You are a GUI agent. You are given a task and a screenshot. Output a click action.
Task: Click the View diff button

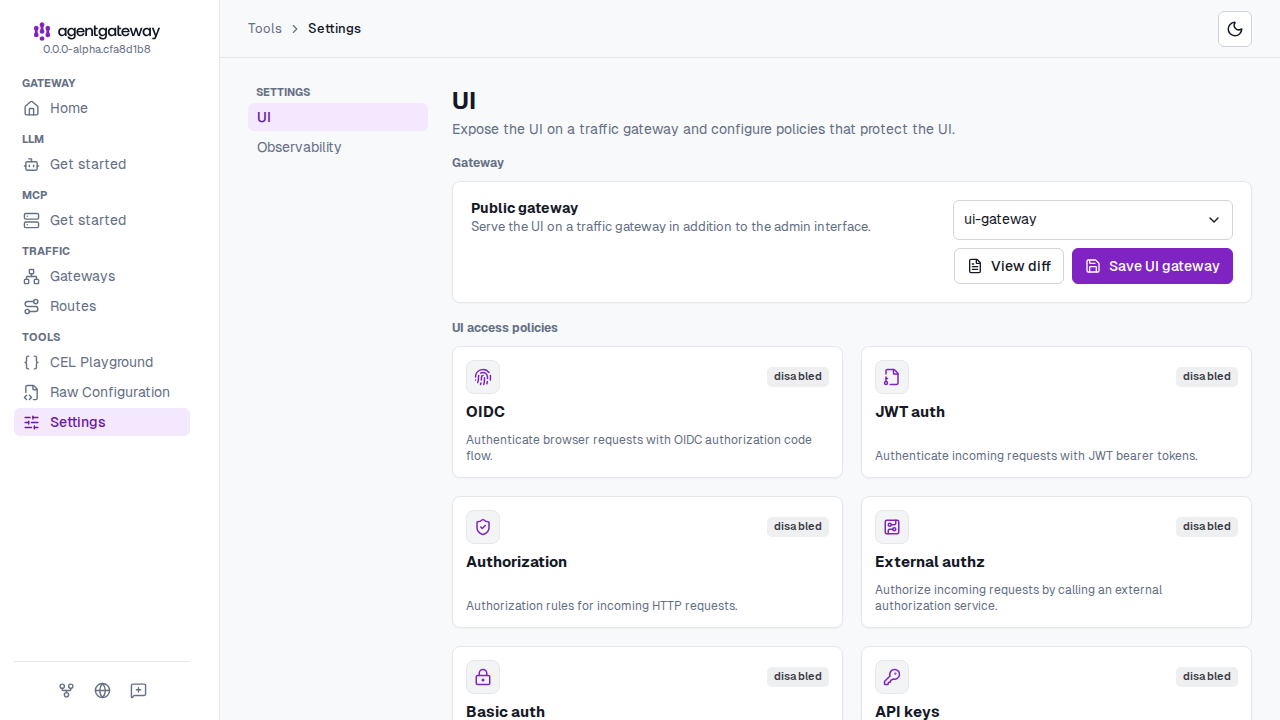pyautogui.click(x=1008, y=266)
